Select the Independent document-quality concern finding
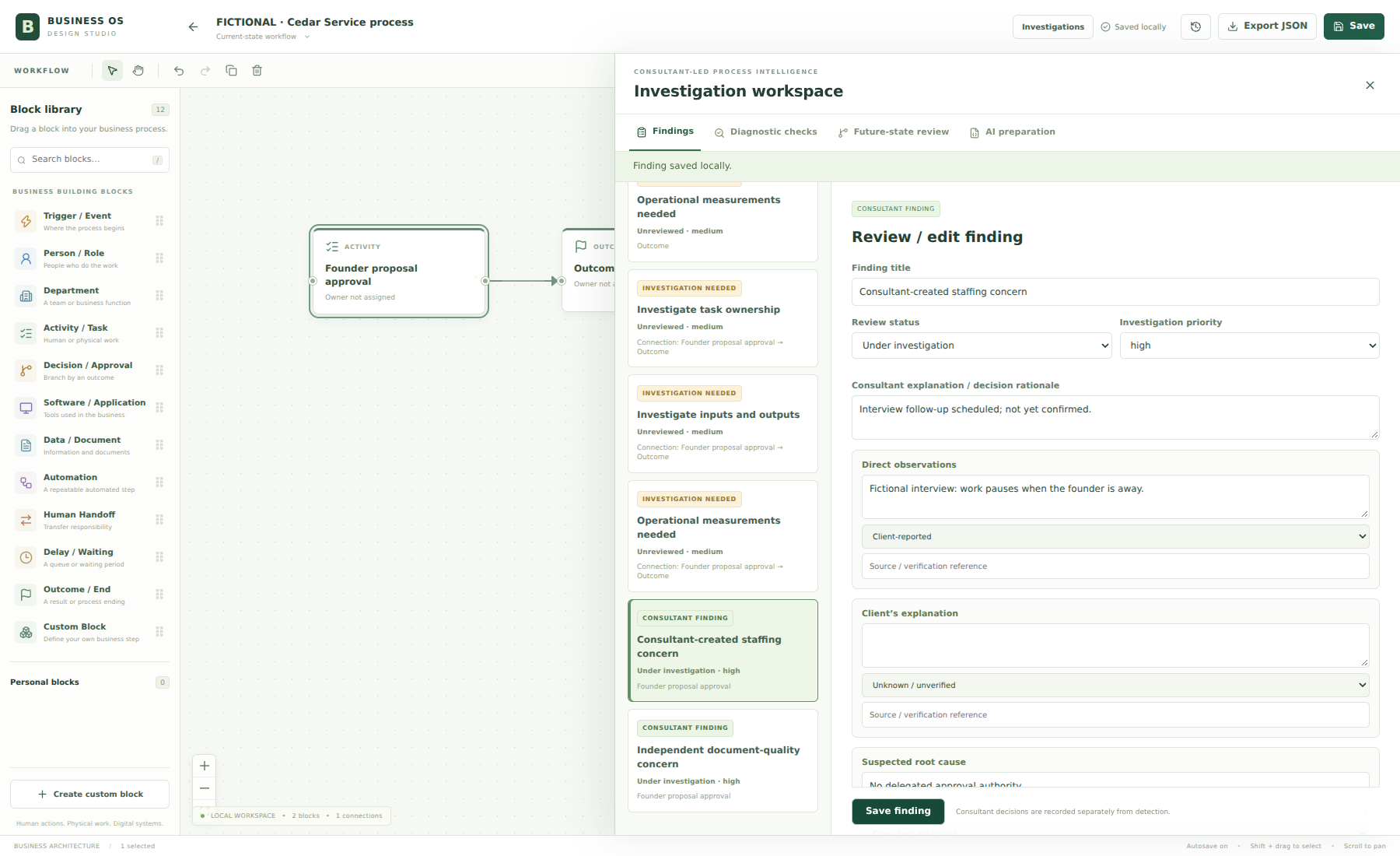Screen dimensions: 1400x856 click(723, 760)
